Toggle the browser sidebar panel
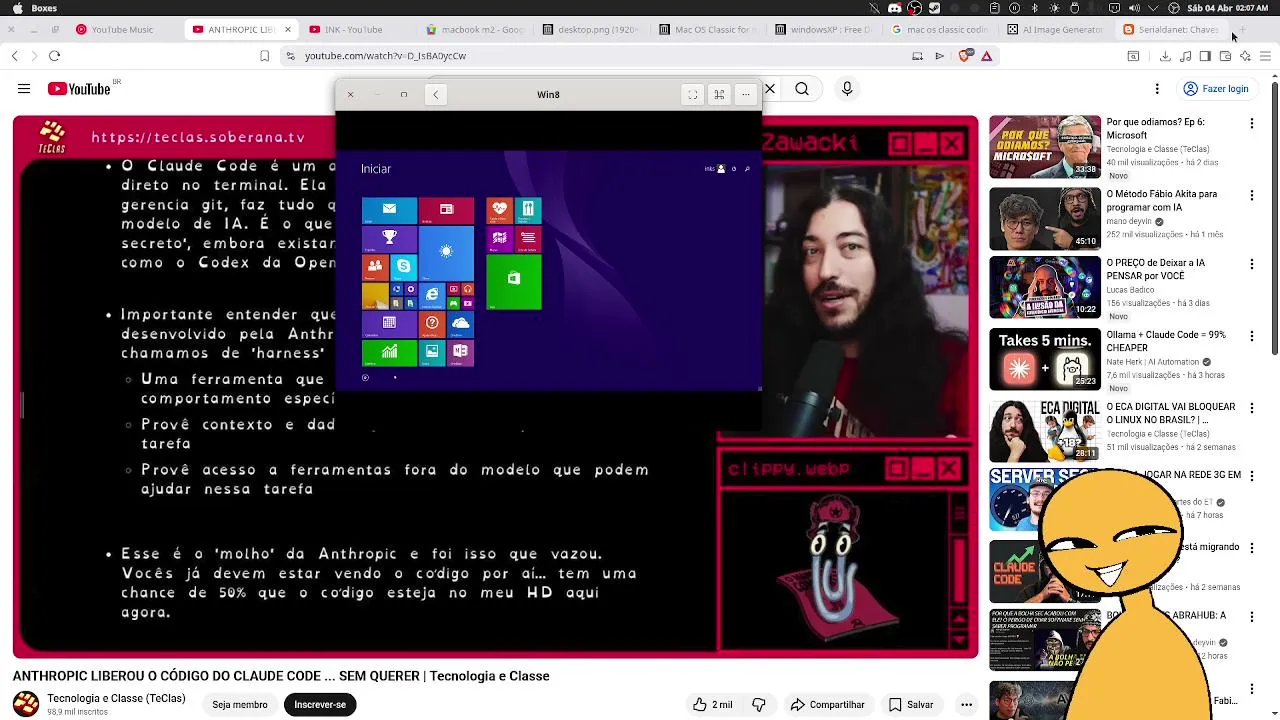This screenshot has width=1280, height=720. (x=1205, y=56)
